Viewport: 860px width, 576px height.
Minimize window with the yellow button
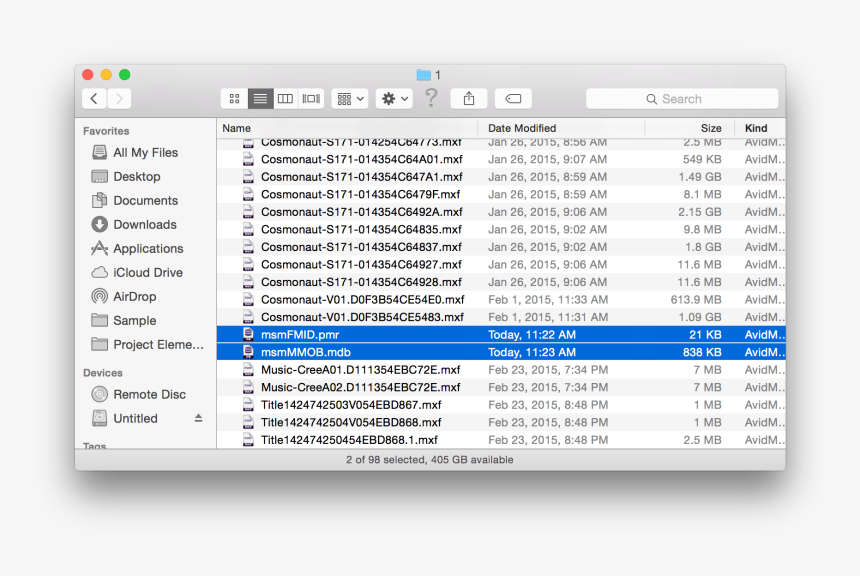click(106, 75)
